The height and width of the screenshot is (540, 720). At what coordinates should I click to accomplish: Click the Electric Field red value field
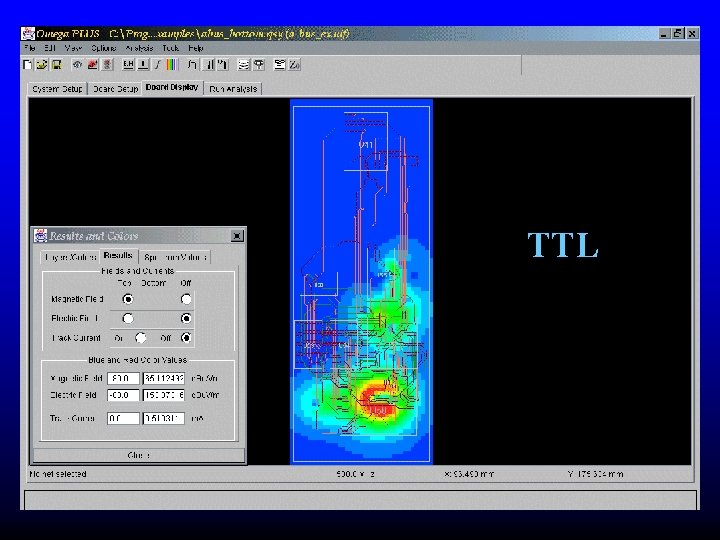[163, 395]
